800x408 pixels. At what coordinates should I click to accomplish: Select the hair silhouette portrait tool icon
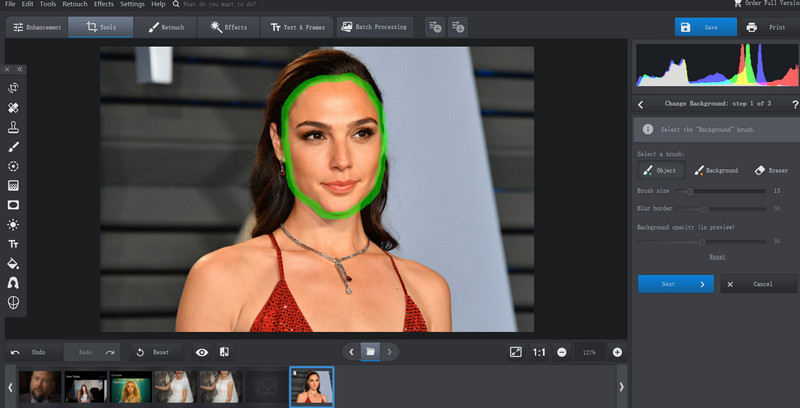click(13, 283)
